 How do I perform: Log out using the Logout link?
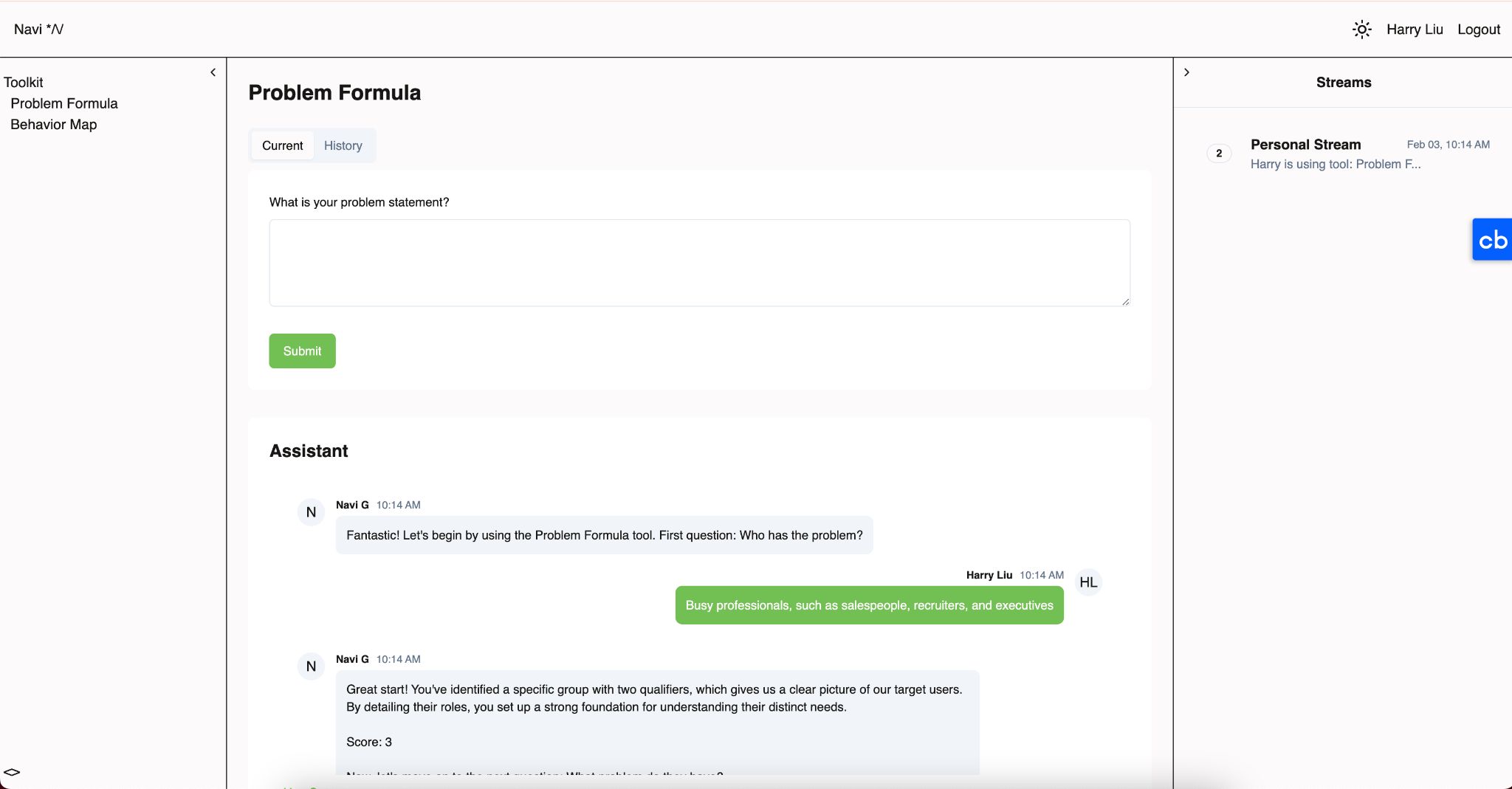[x=1479, y=30]
